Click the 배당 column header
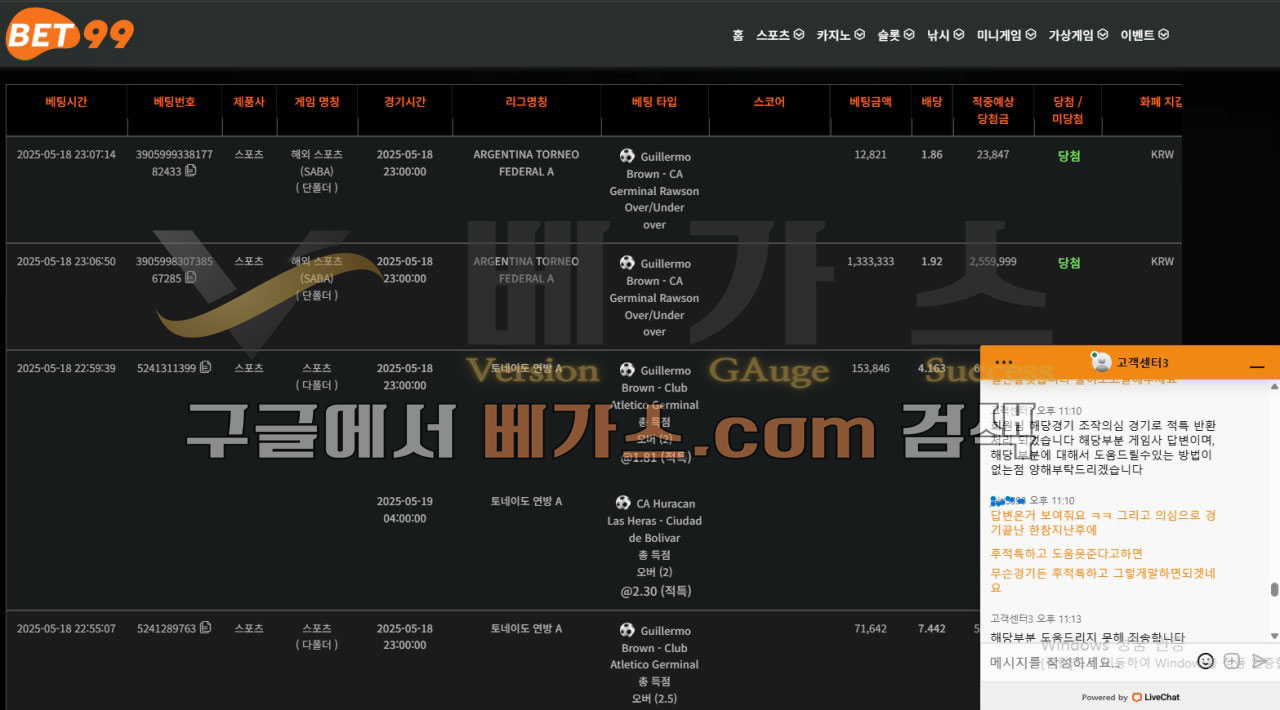Screen dimensions: 1280x710 coord(932,102)
